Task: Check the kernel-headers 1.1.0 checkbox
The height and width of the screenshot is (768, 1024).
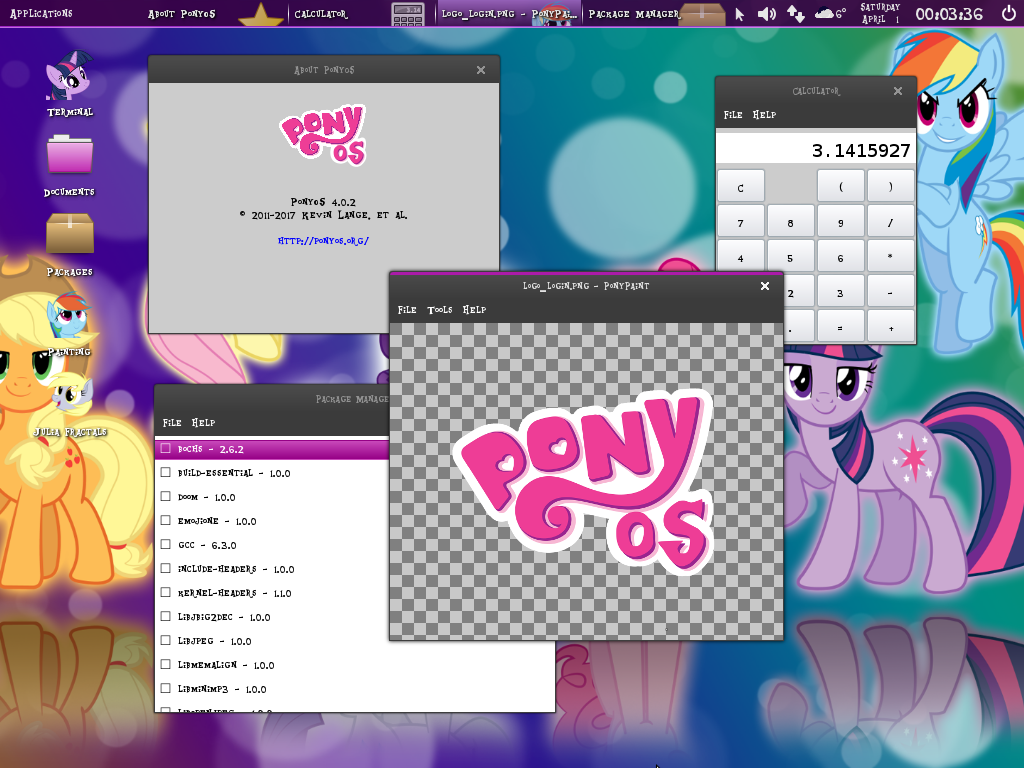Action: [165, 592]
